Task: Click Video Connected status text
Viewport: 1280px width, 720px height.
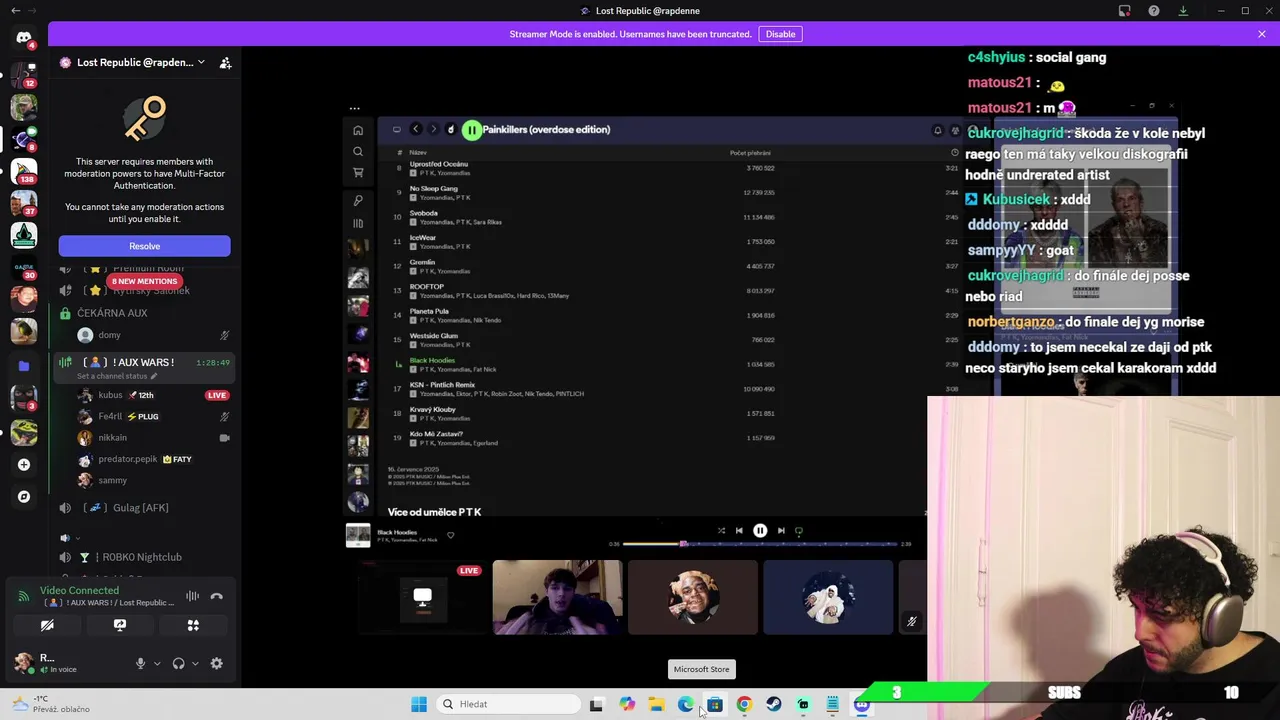Action: (79, 591)
